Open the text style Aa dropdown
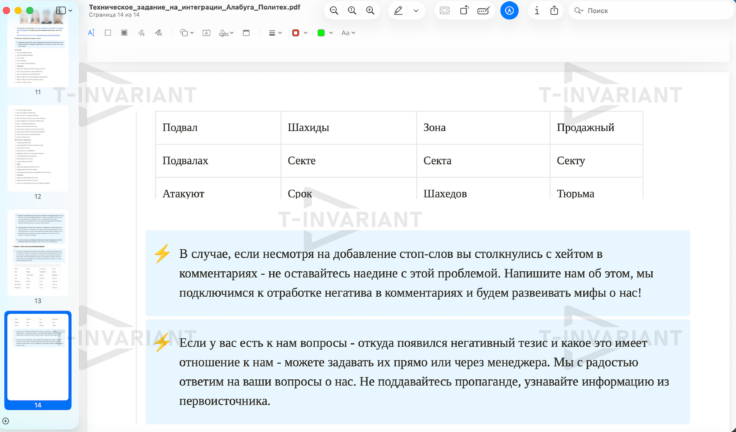 (348, 33)
